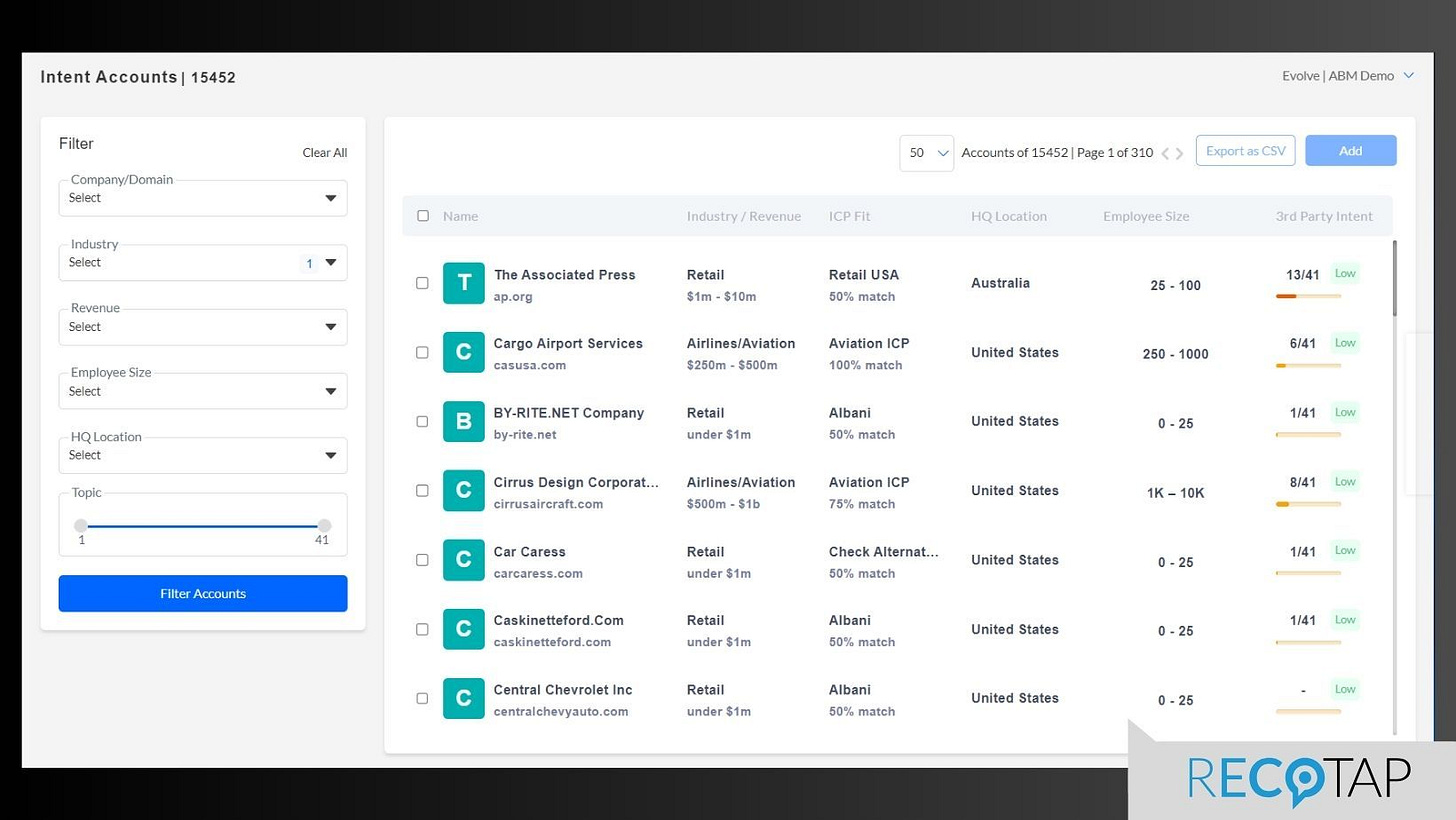The width and height of the screenshot is (1456, 820).
Task: Click Filter Accounts button
Action: (203, 593)
